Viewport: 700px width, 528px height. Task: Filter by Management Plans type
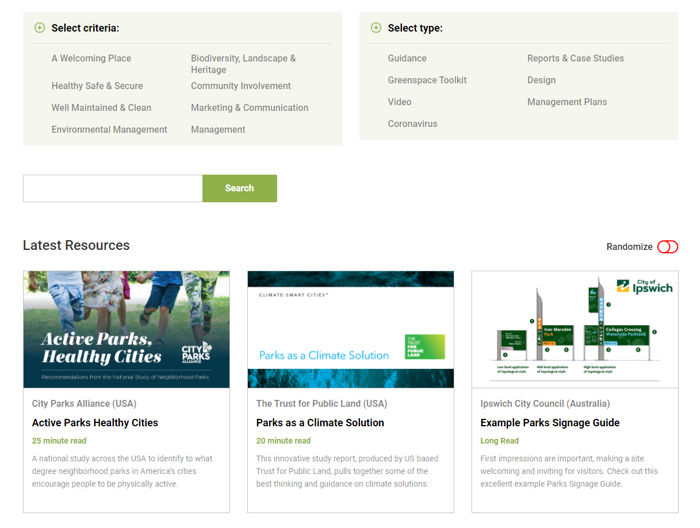tap(567, 102)
